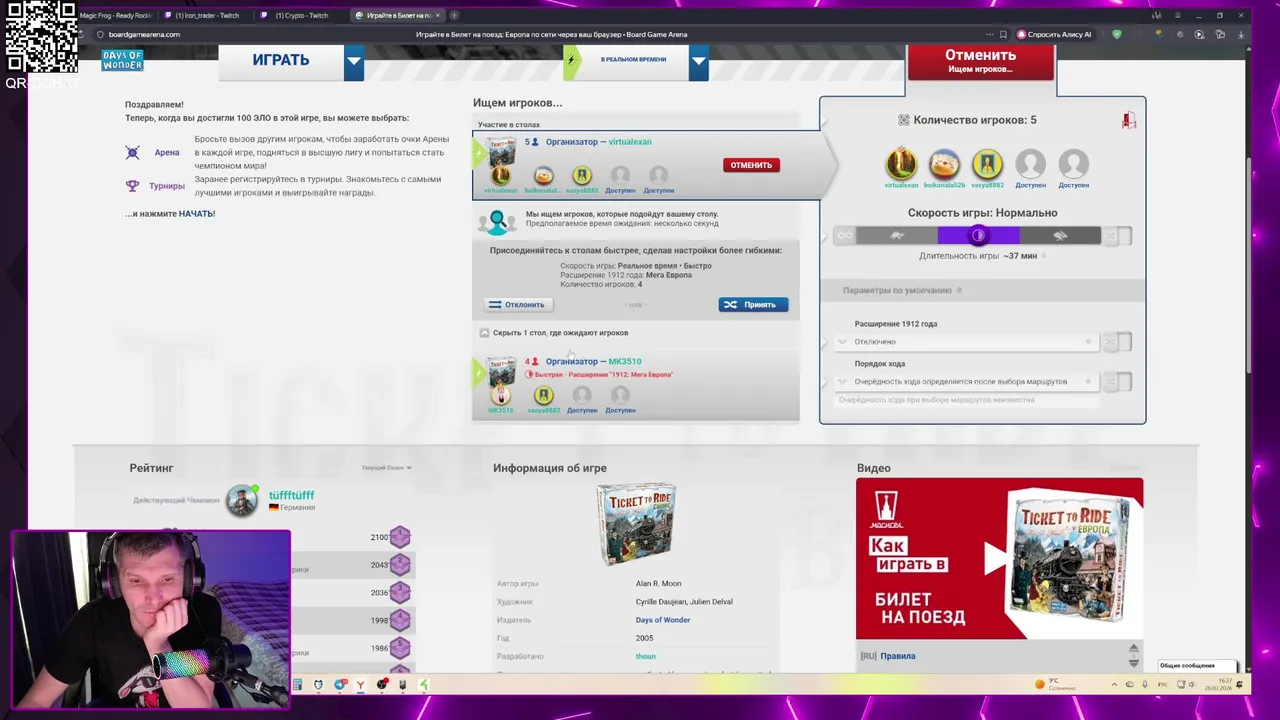Screen dimensions: 1280x720
Task: Open the Турниры link
Action: pos(167,186)
